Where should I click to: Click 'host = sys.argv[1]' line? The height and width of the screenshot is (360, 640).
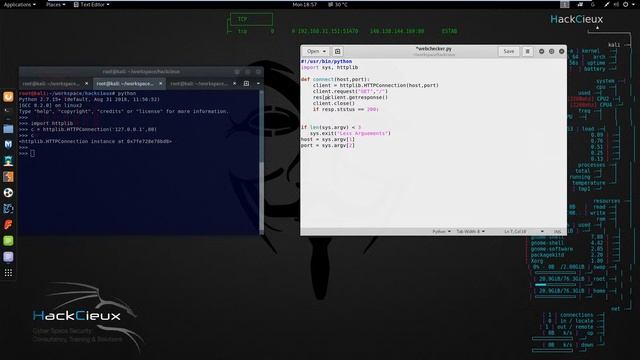tap(327, 139)
